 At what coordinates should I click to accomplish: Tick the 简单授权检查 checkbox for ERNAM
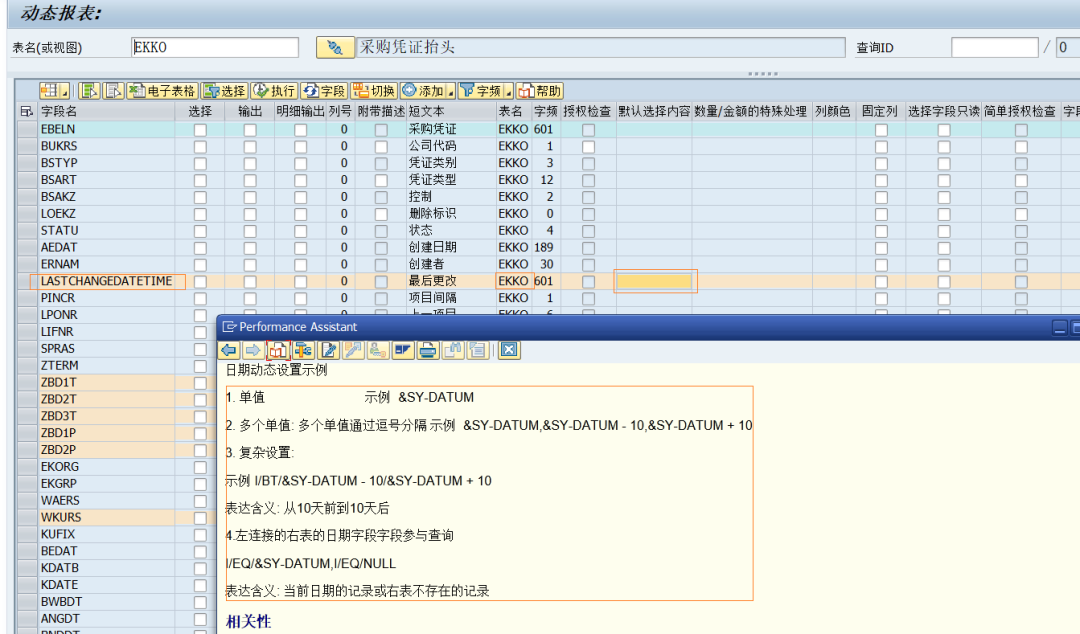[1021, 265]
